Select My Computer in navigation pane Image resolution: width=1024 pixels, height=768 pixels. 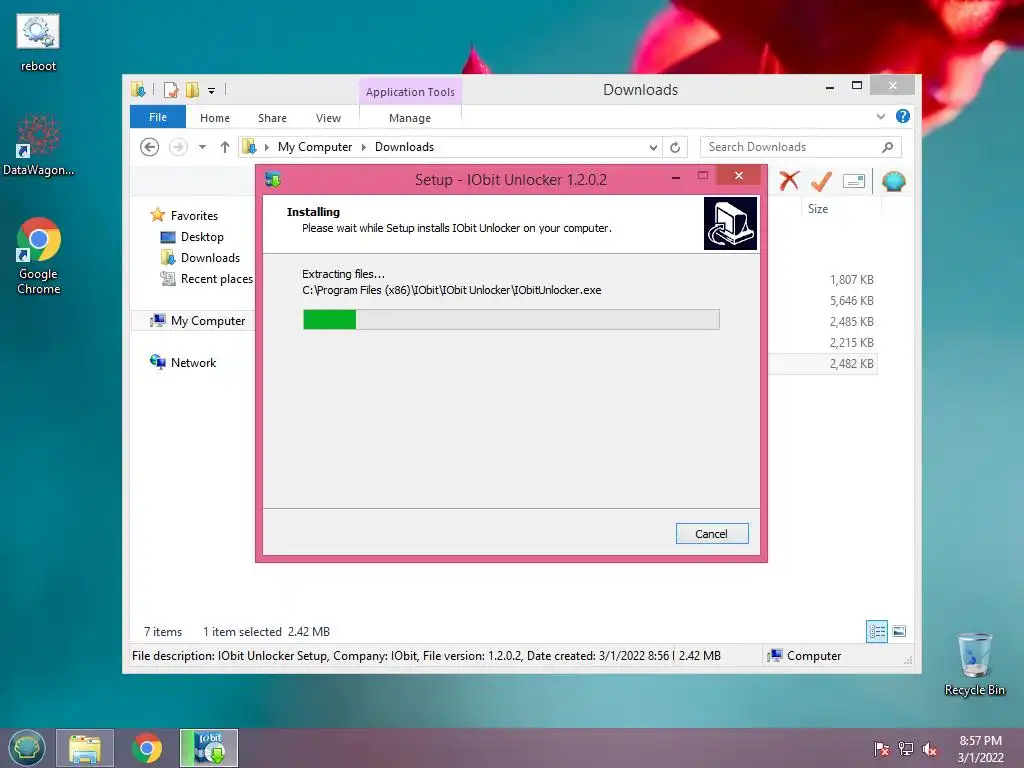208,321
